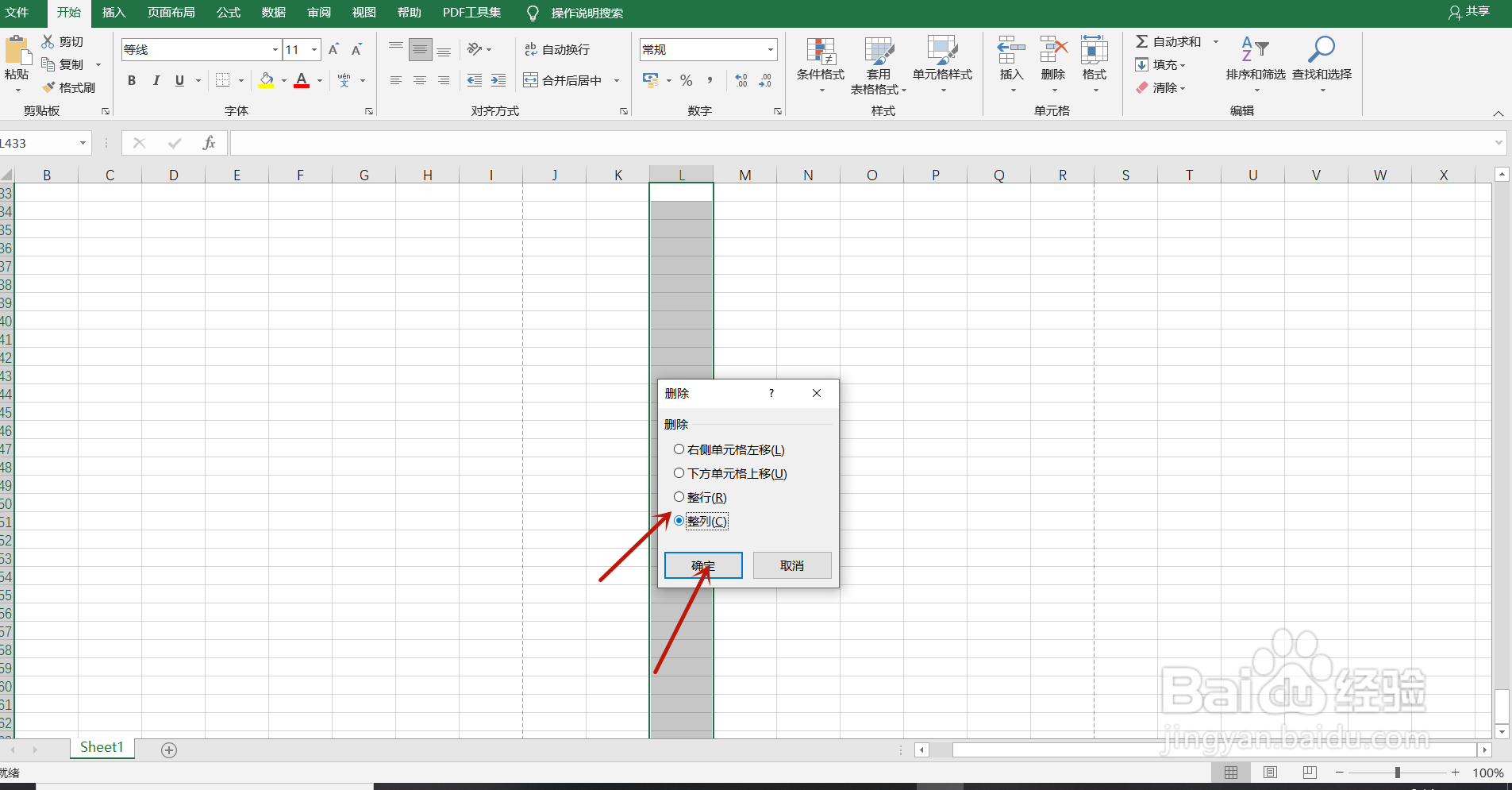Screen dimensions: 1512x790
Task: Open Cell Styles (单元格样式) gallery
Action: pos(942,64)
